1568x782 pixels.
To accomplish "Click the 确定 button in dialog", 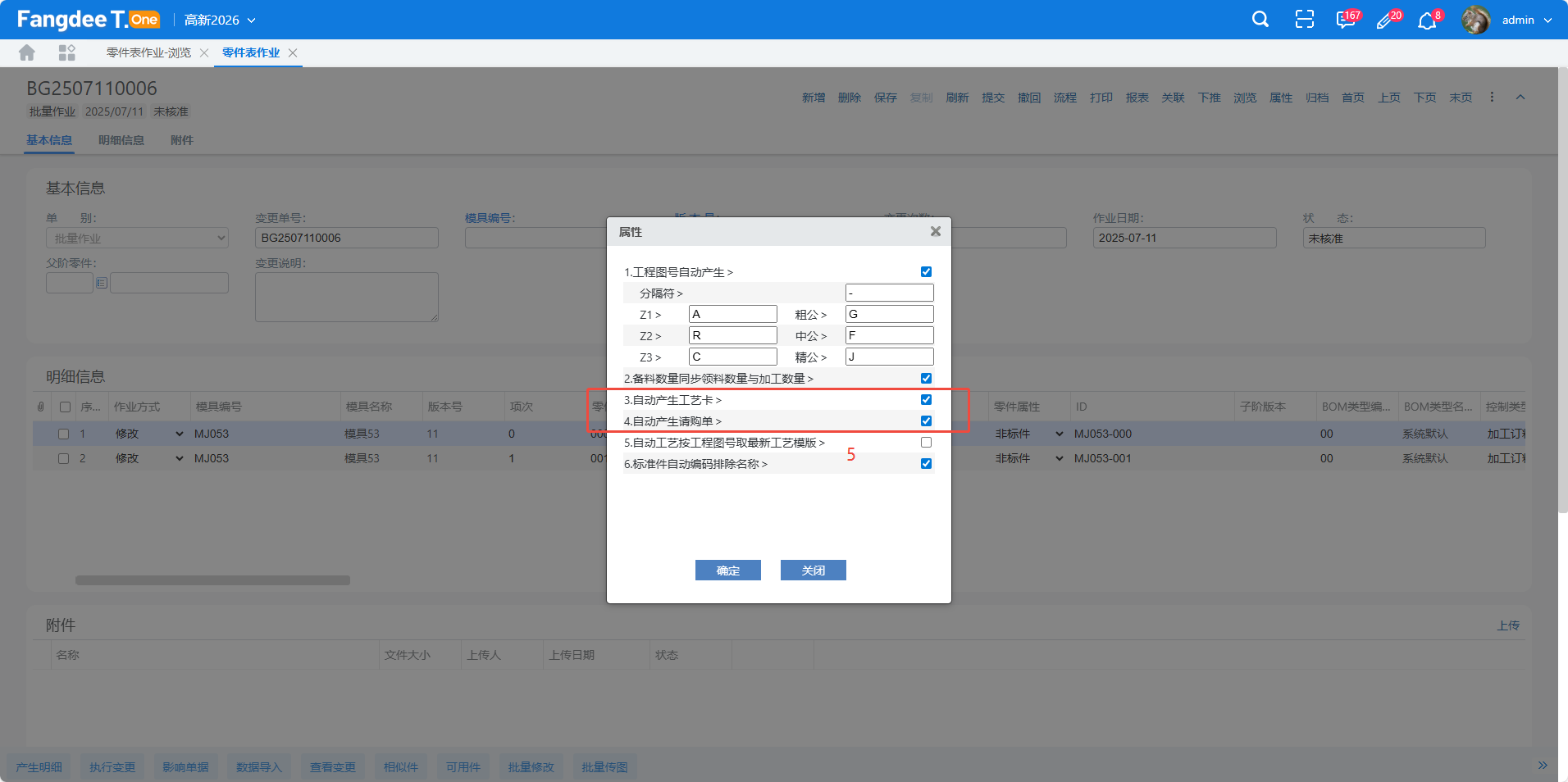I will tap(727, 571).
